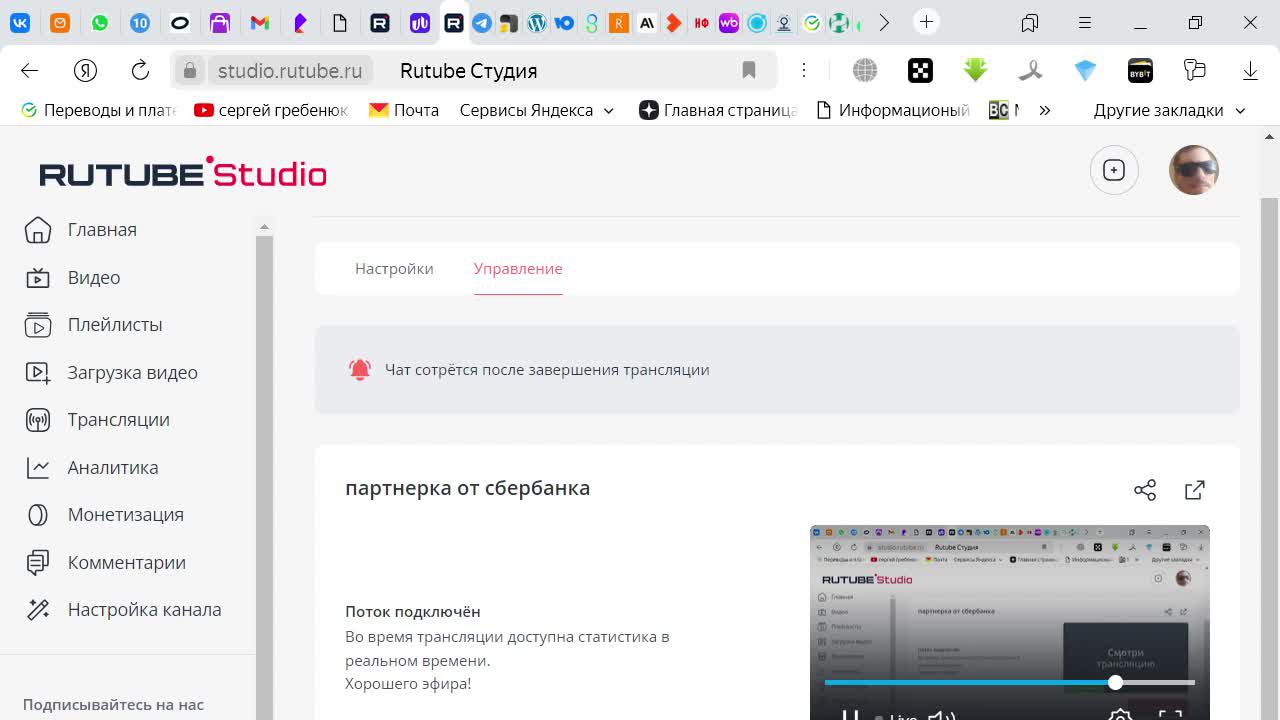1280x720 pixels.
Task: Expand Сервисы Яндекса bookmark folder
Action: [537, 110]
